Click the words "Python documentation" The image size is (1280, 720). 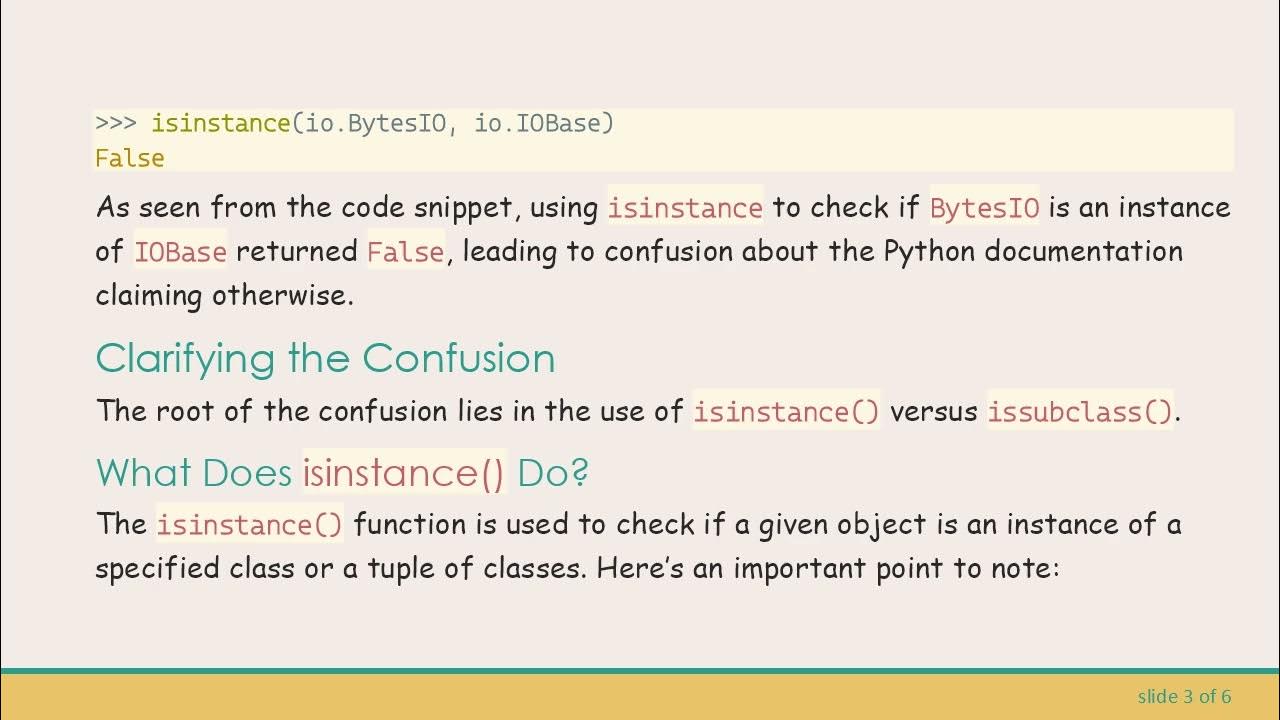click(1033, 251)
